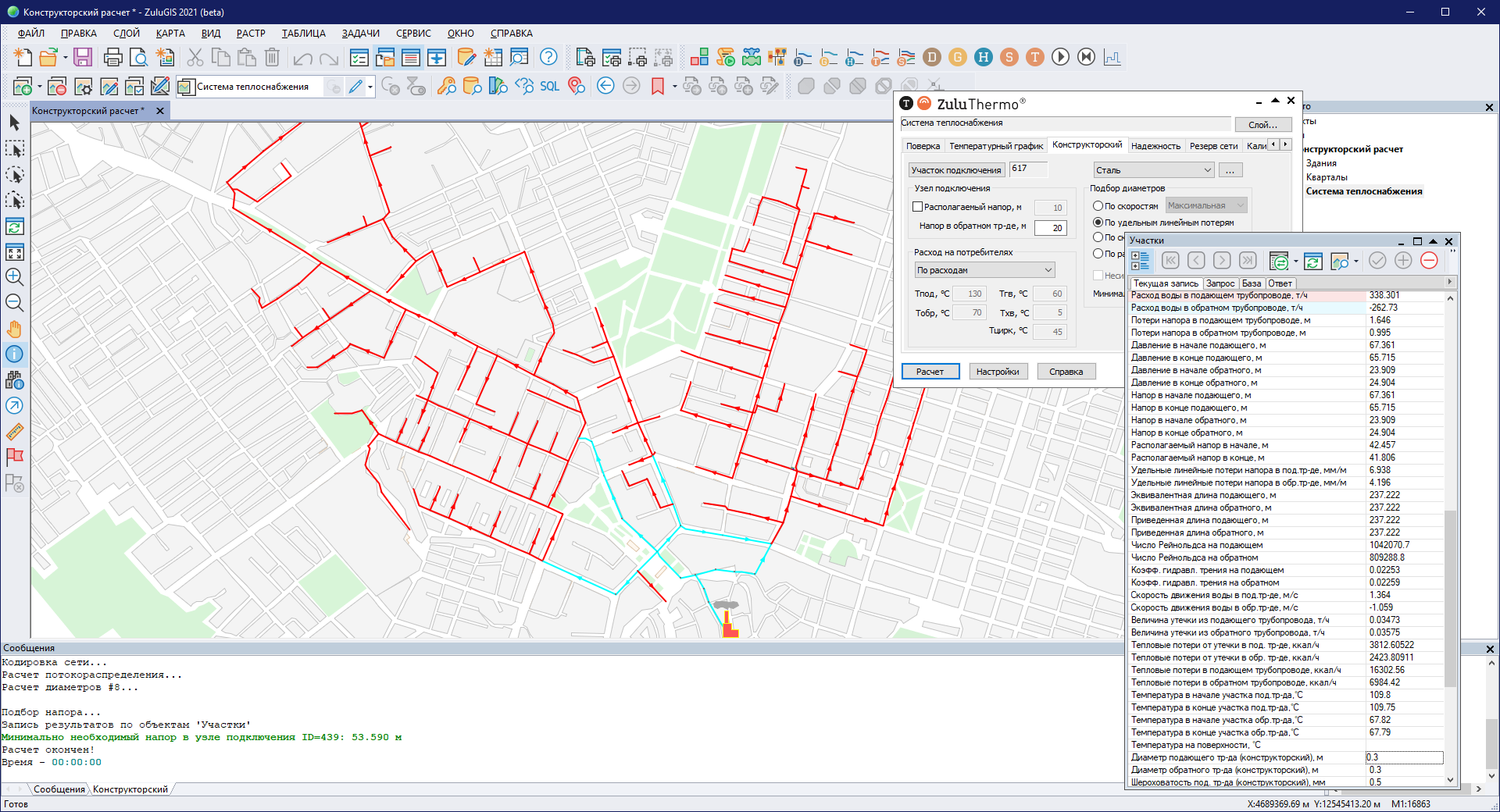This screenshot has width=1500, height=812.
Task: Click the SQL query icon
Action: 549,86
